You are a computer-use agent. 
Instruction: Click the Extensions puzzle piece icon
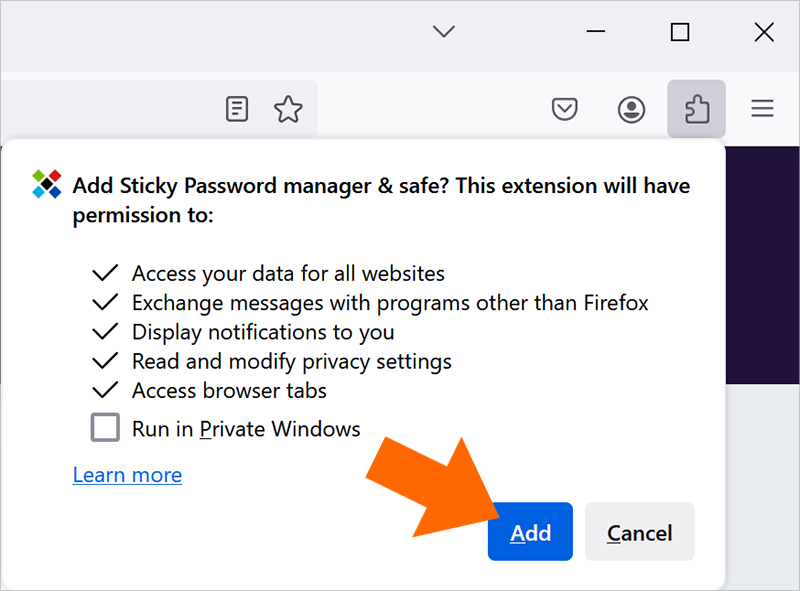[696, 109]
